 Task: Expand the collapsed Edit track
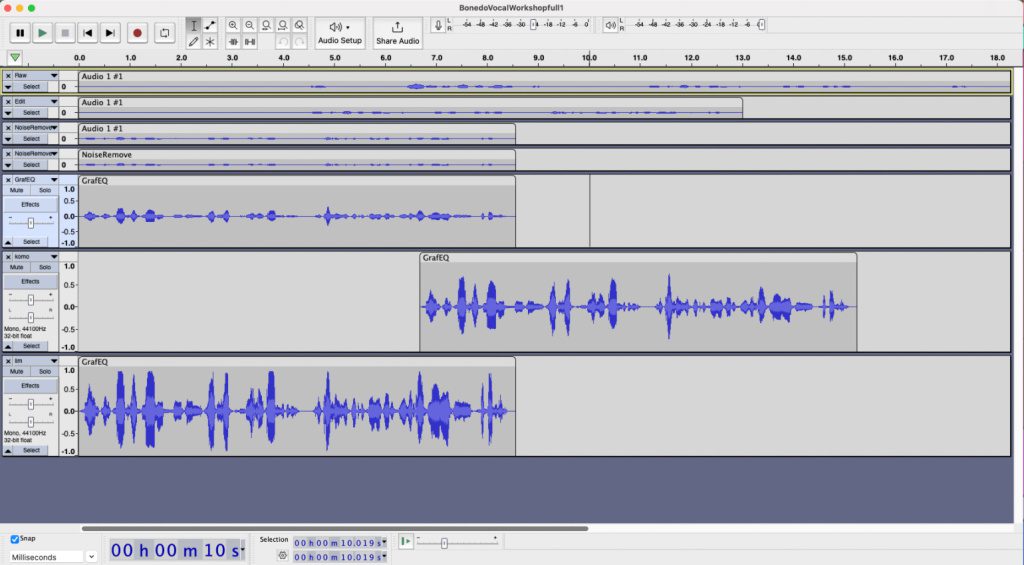pyautogui.click(x=8, y=112)
